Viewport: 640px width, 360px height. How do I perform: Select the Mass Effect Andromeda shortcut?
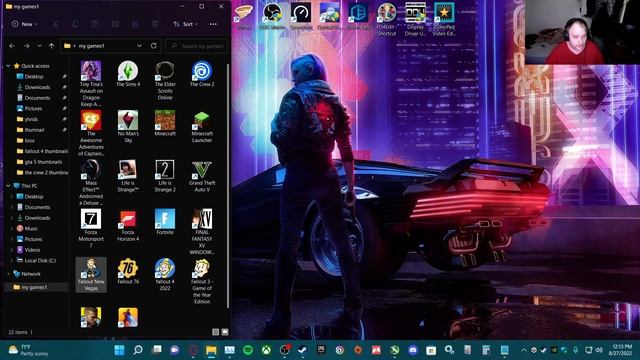91,182
